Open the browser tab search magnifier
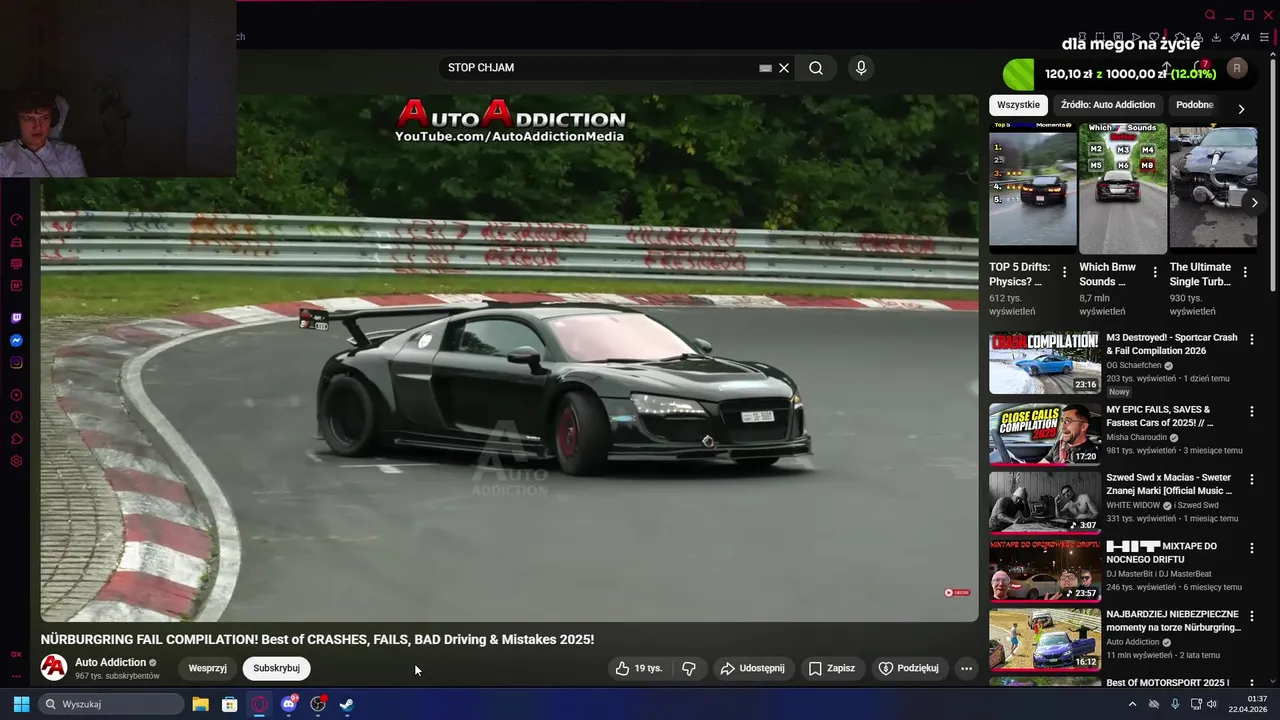This screenshot has height=720, width=1280. tap(1210, 15)
